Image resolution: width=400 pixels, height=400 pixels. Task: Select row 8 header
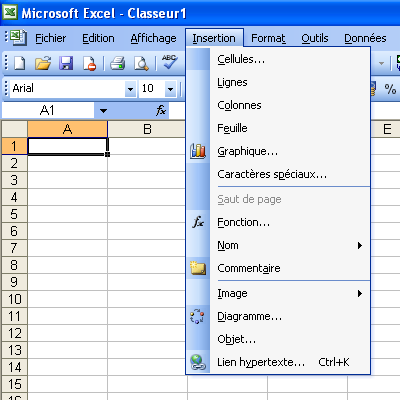14,265
